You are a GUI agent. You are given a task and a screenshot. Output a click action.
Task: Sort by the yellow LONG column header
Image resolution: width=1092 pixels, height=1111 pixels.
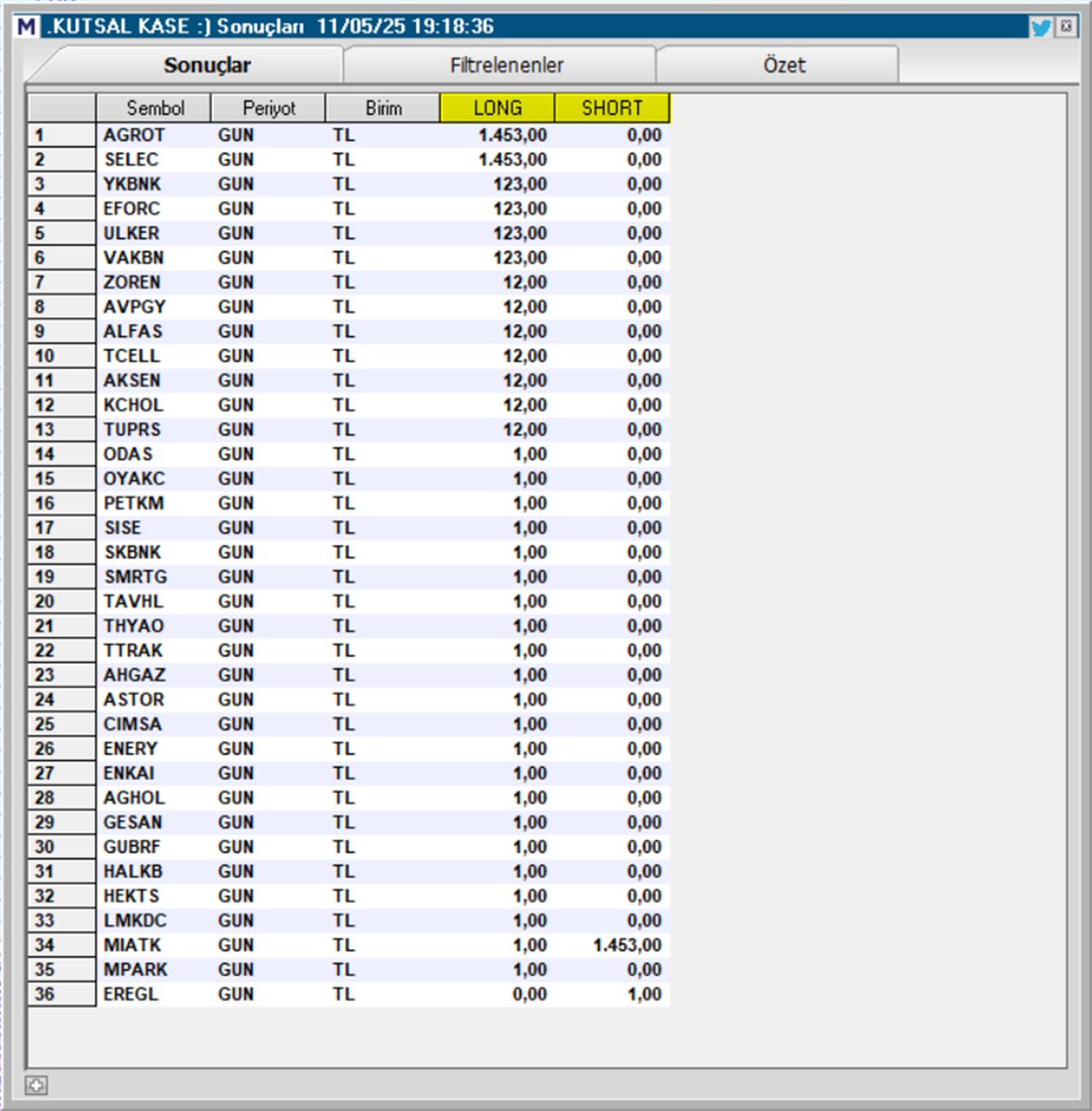click(x=497, y=108)
